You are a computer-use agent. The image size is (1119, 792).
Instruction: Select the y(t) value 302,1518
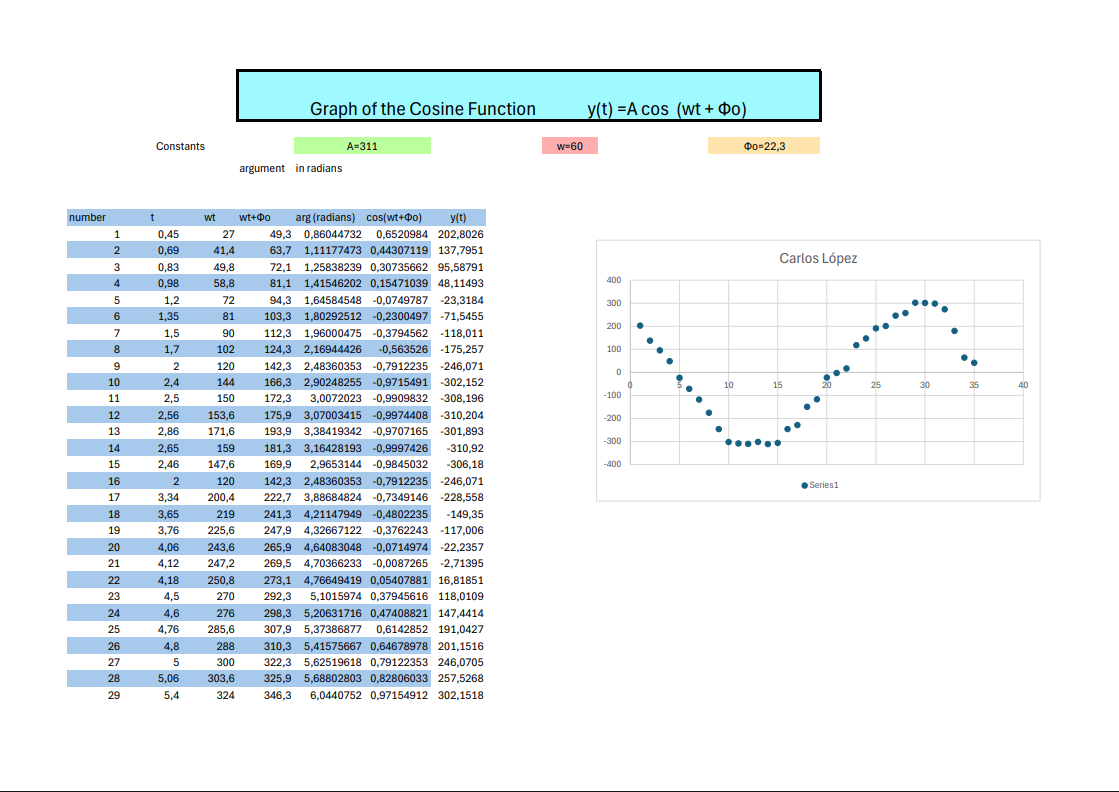460,695
